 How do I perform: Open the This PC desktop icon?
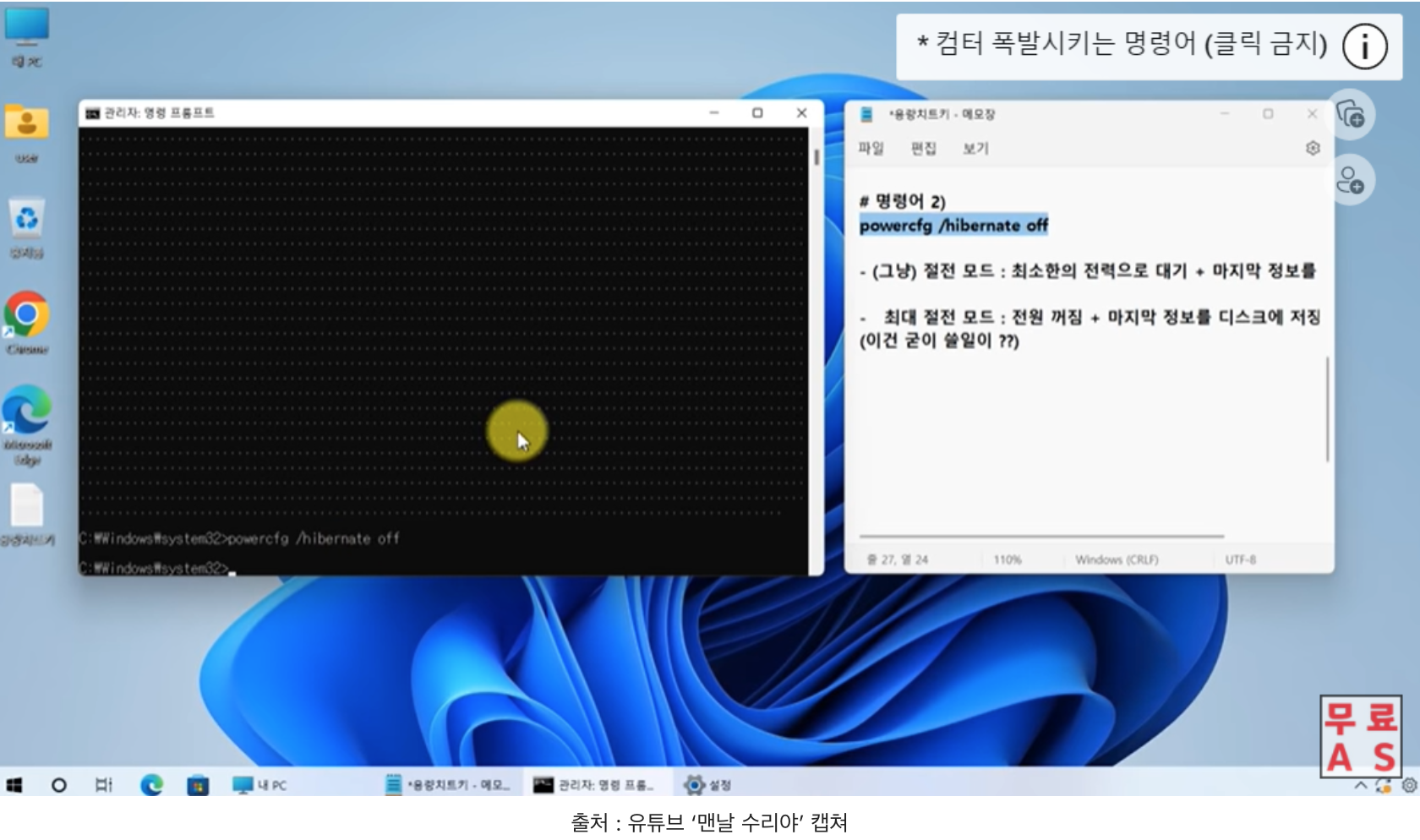(x=27, y=35)
